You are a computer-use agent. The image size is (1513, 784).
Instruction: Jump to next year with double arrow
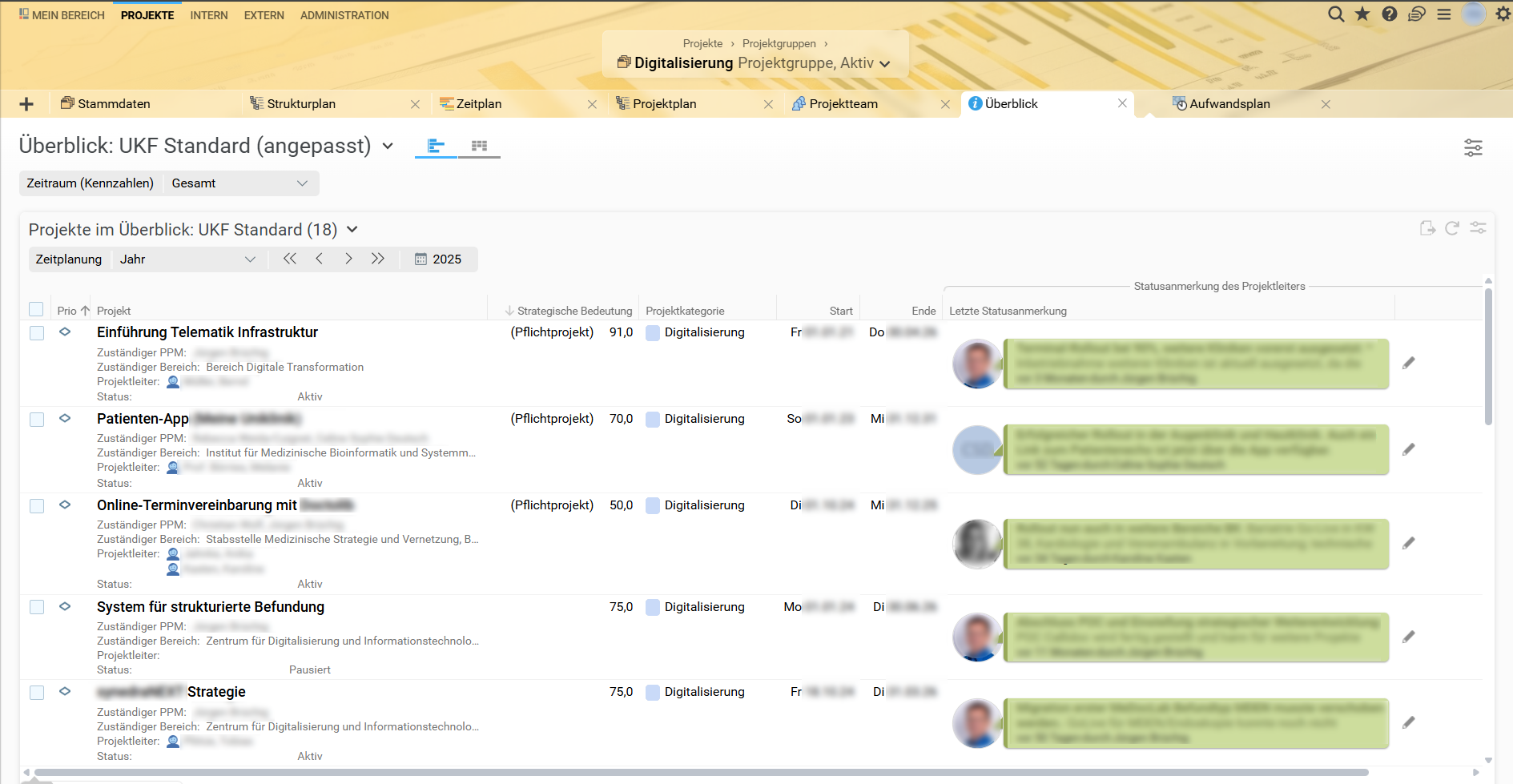(378, 259)
